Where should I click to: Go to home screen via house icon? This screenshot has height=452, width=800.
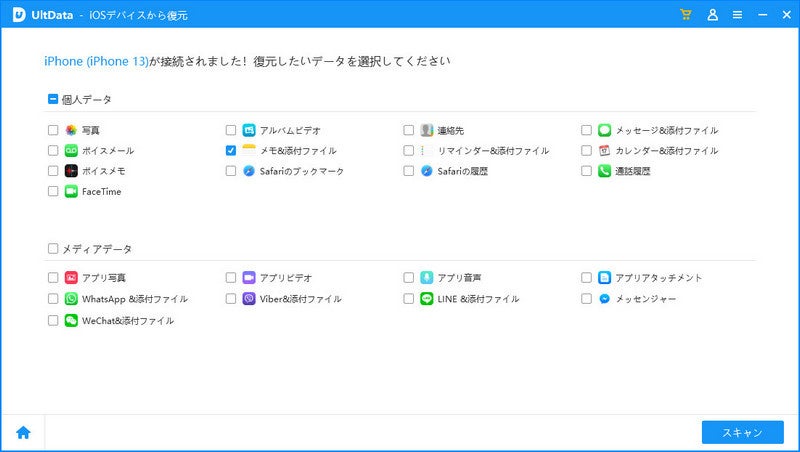point(23,432)
